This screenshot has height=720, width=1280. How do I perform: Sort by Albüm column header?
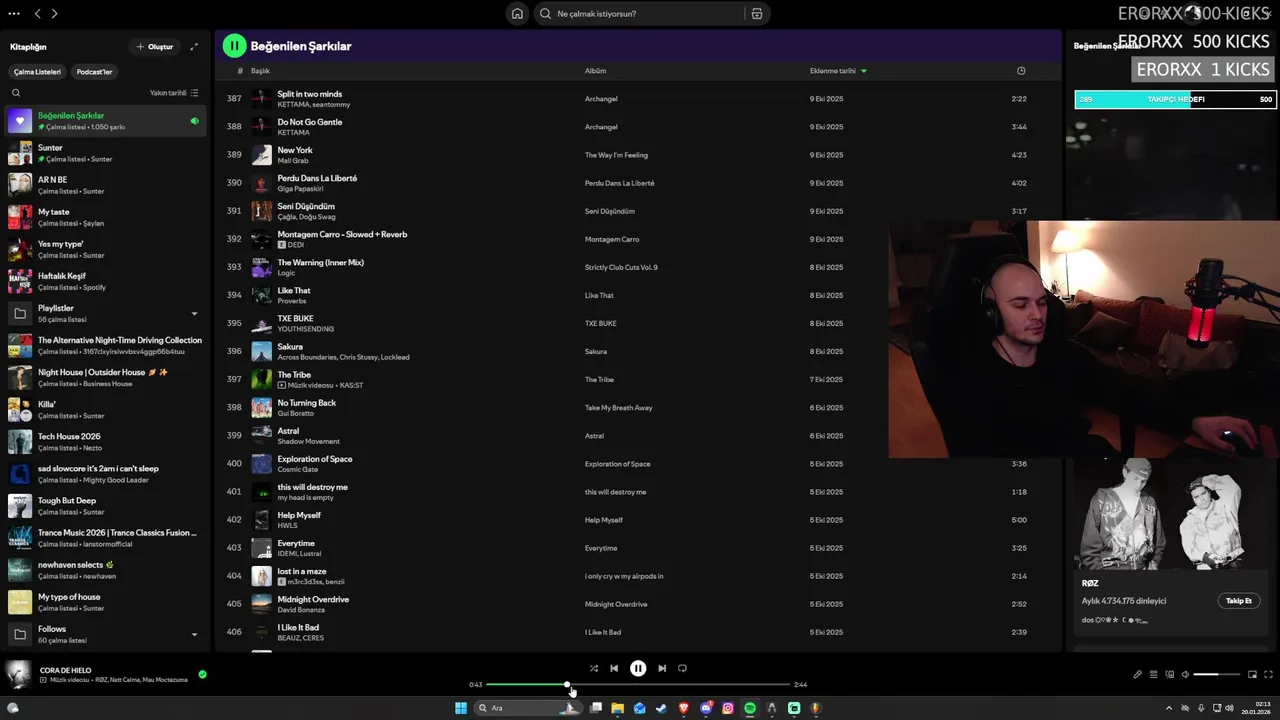[x=595, y=71]
